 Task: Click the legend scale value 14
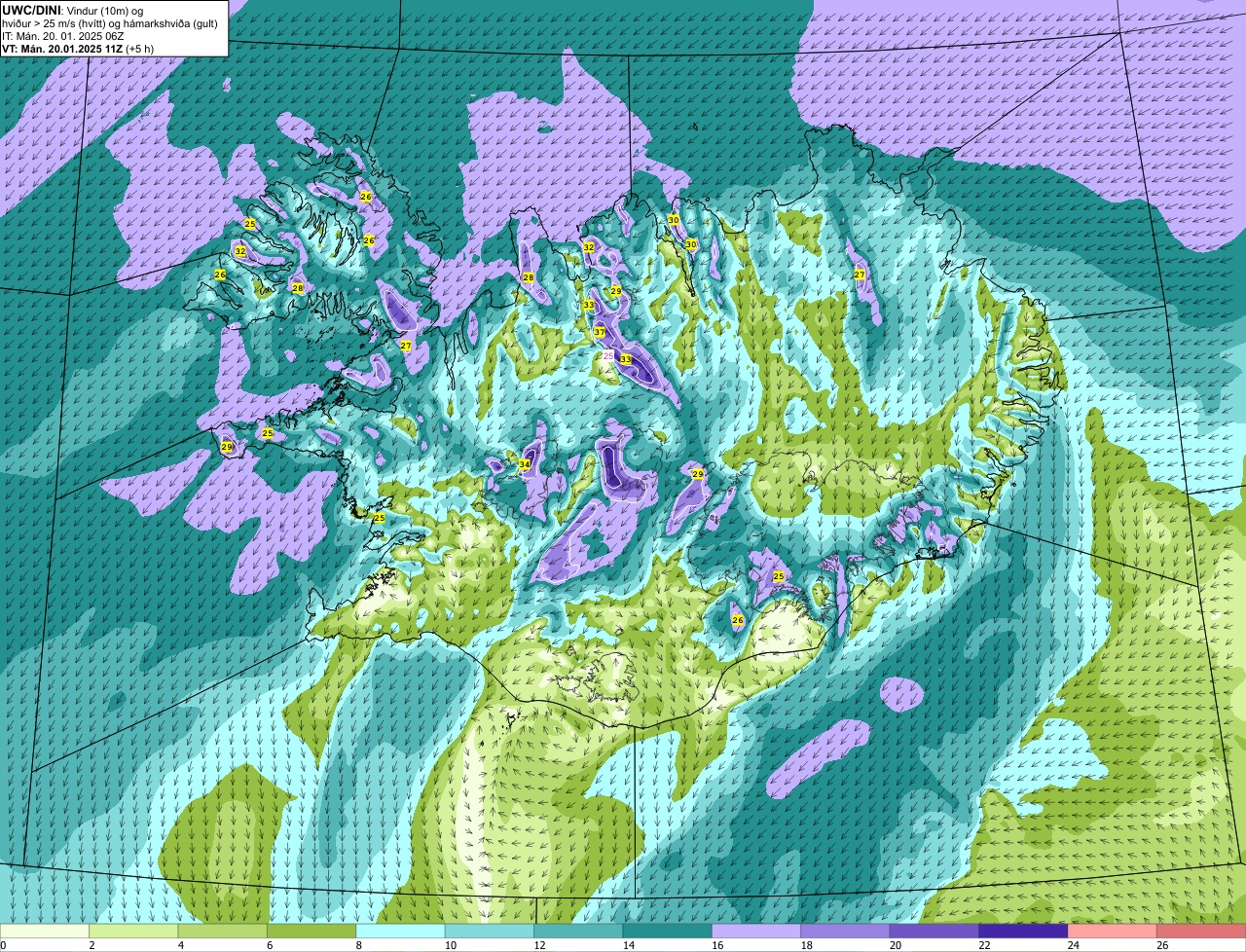pyautogui.click(x=629, y=945)
